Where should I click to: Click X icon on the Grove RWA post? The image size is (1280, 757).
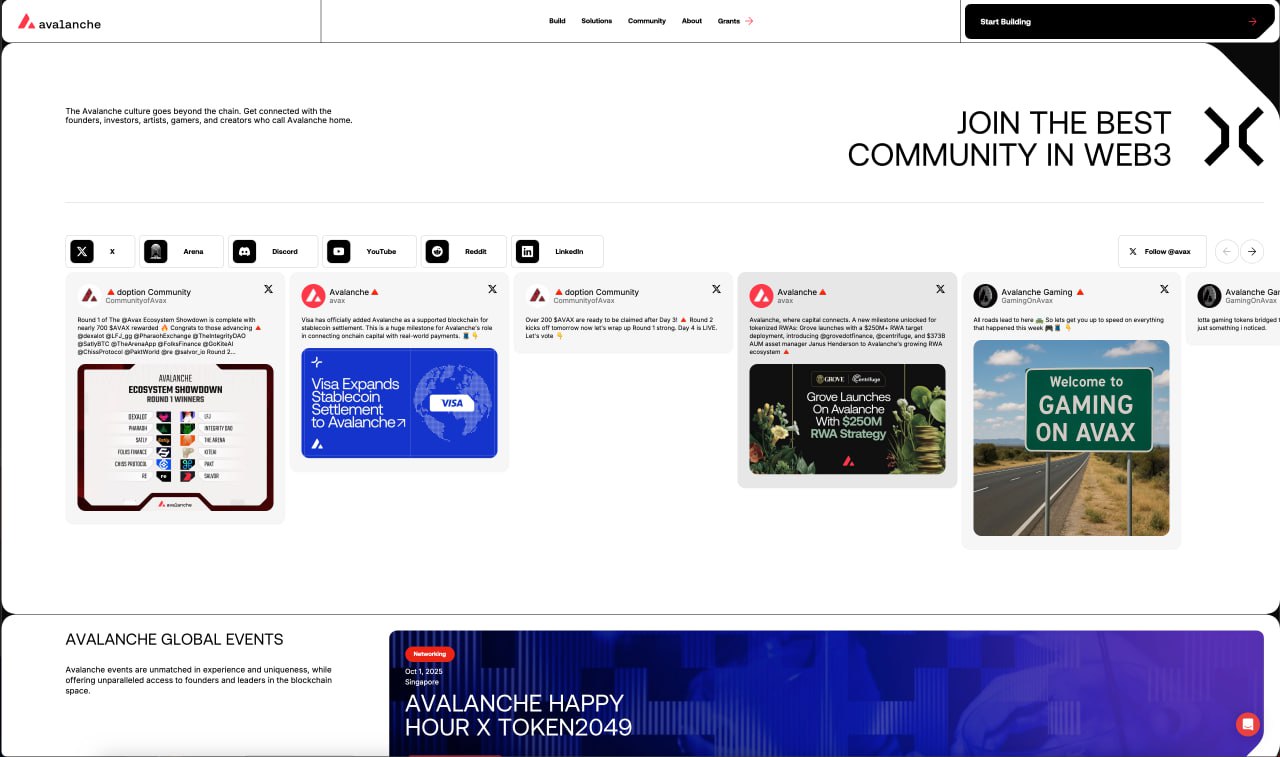point(940,289)
